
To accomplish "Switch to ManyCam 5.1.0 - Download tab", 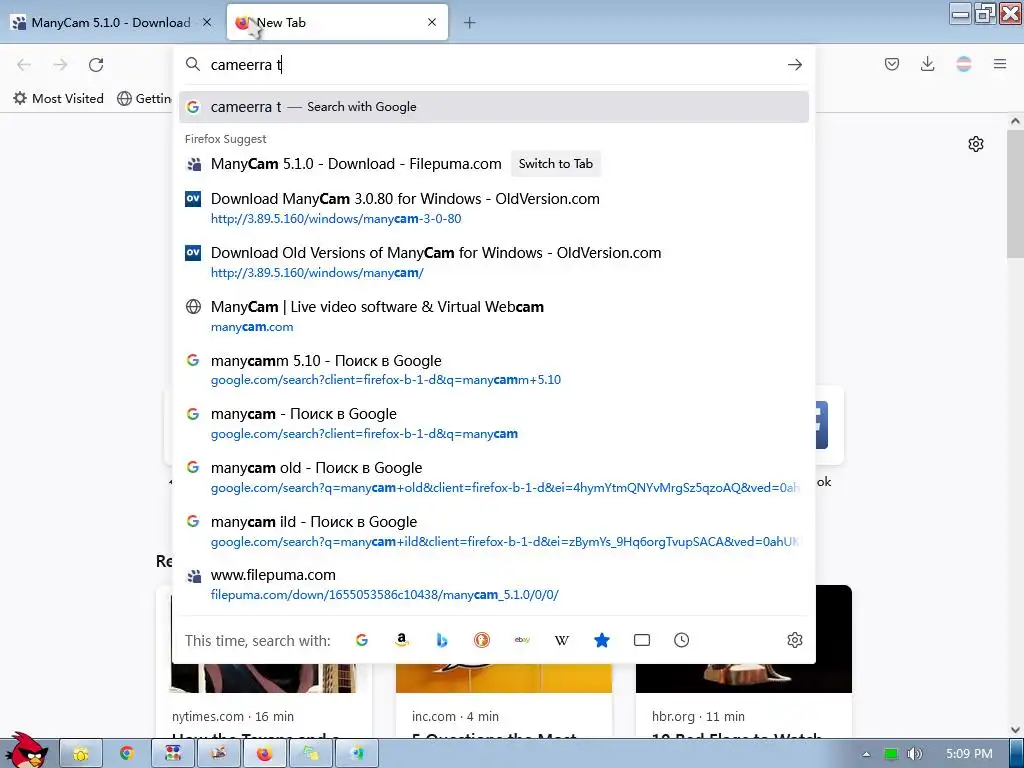I will pos(112,22).
